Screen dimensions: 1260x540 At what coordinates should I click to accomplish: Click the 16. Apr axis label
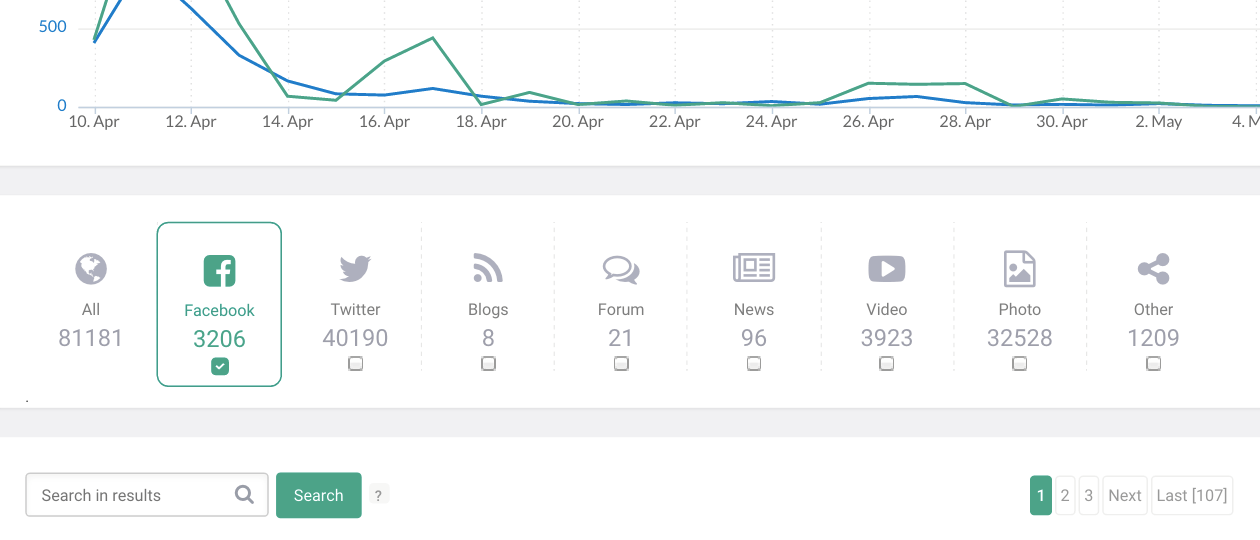pyautogui.click(x=384, y=121)
